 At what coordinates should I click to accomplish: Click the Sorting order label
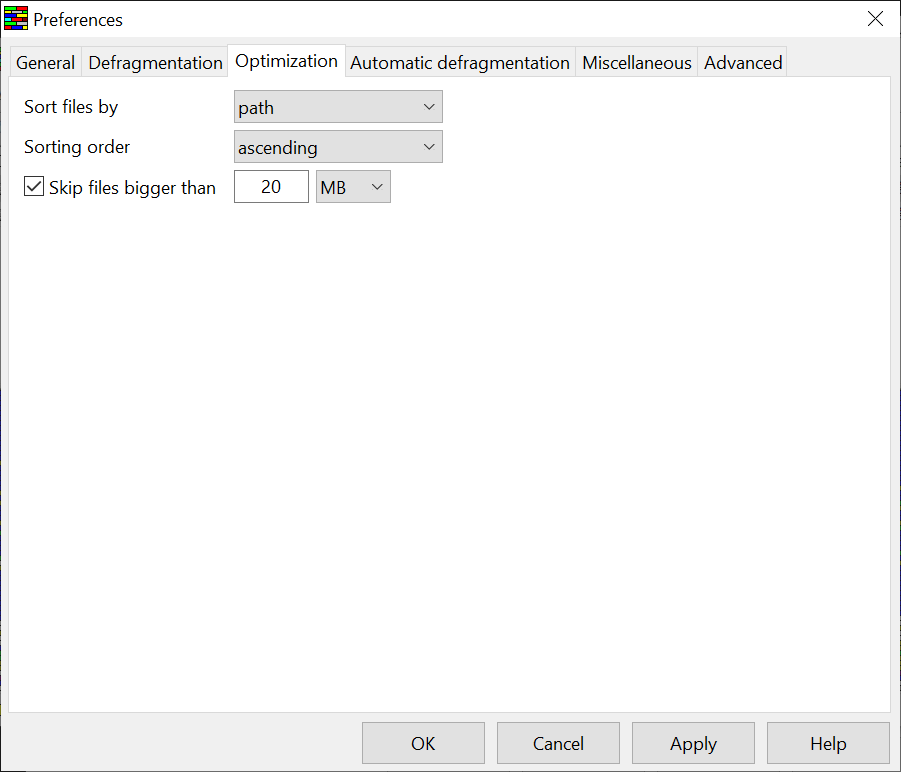coord(77,147)
